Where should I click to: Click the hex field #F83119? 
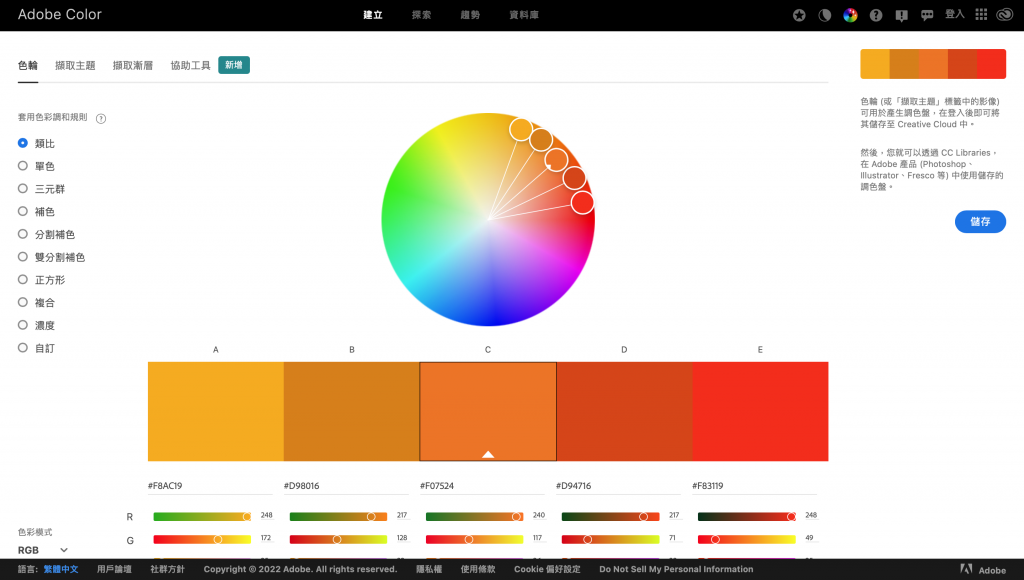(x=754, y=486)
